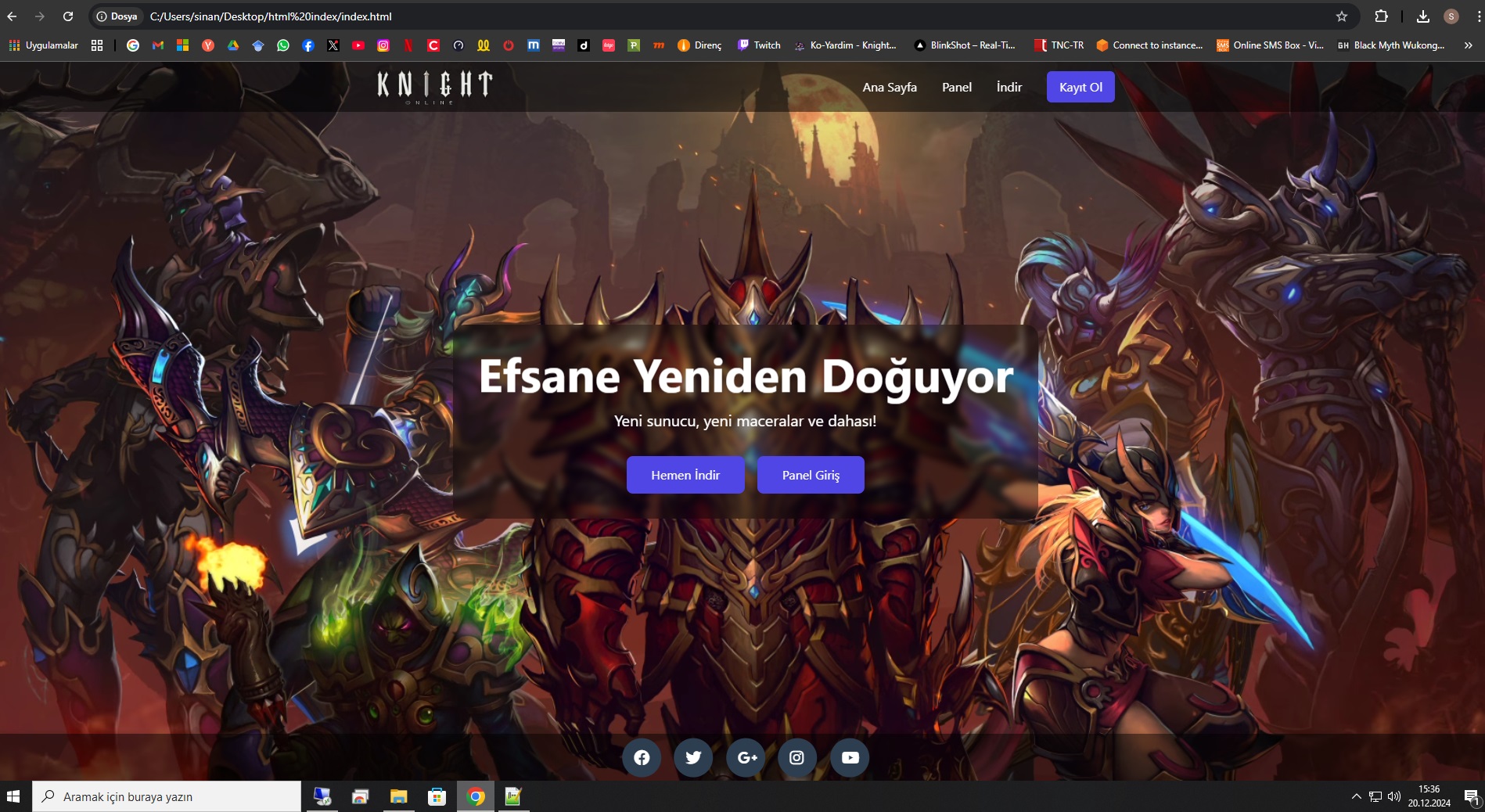Open Microsoft Store from the taskbar
Screen dimensions: 1485x812
click(437, 796)
